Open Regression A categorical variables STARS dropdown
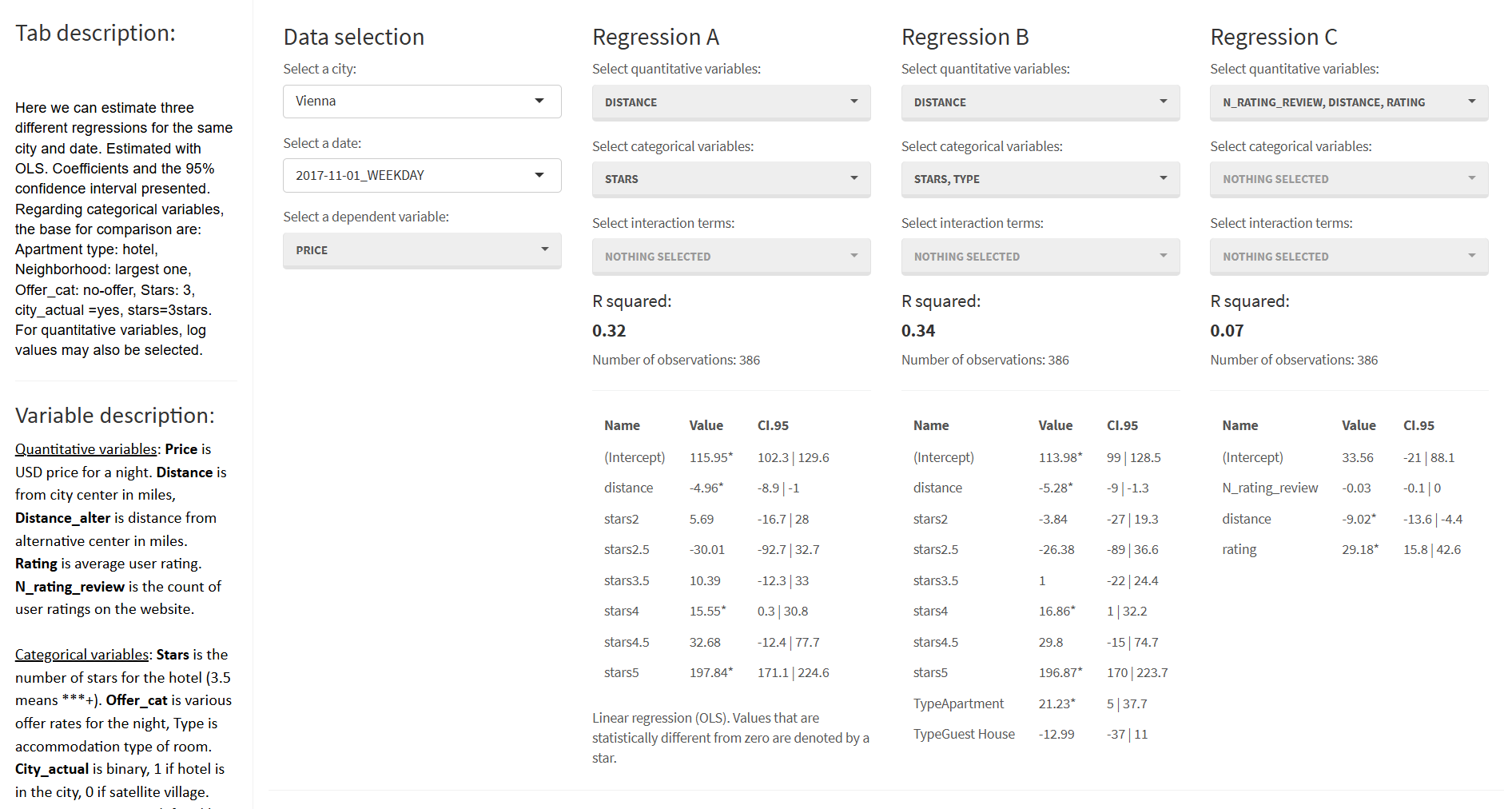The height and width of the screenshot is (809, 1512). click(x=730, y=179)
